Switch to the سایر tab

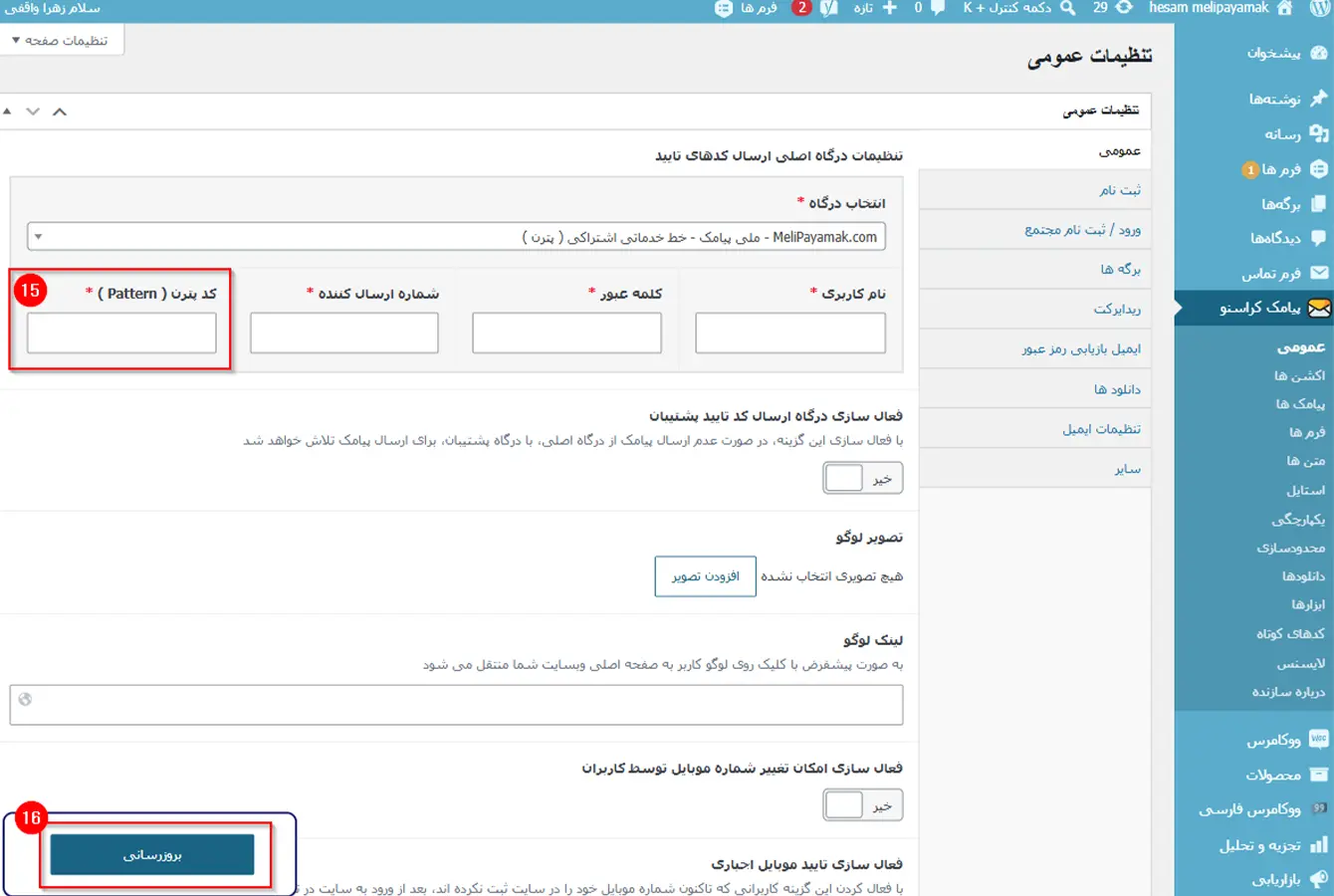coord(1035,468)
